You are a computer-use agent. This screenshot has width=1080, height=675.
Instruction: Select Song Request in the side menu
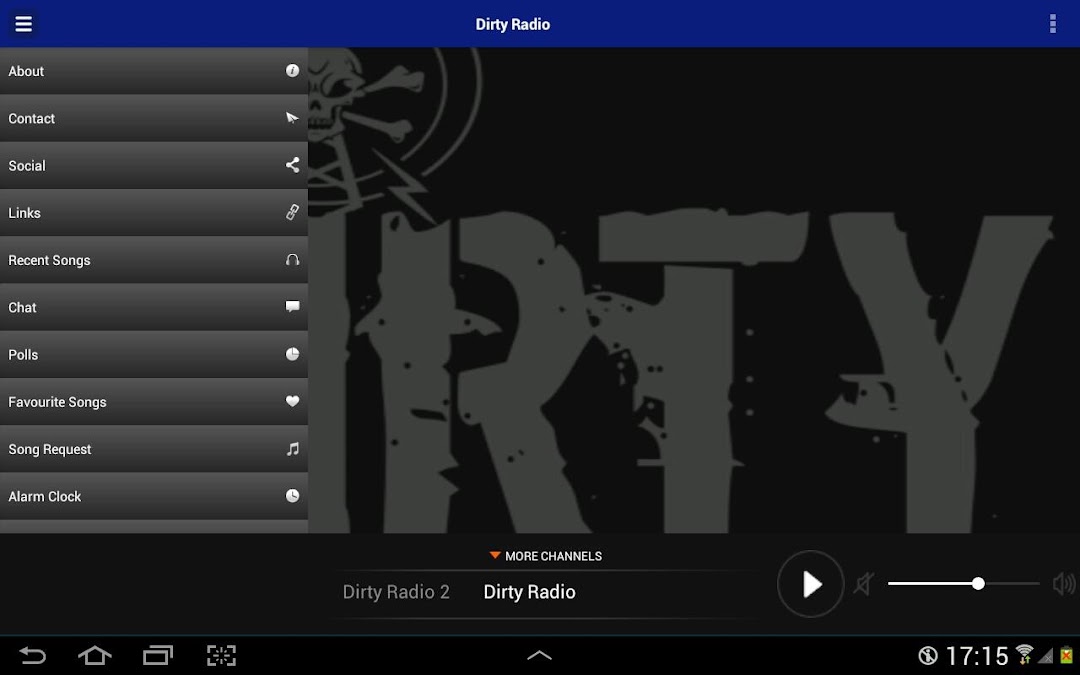coord(154,449)
